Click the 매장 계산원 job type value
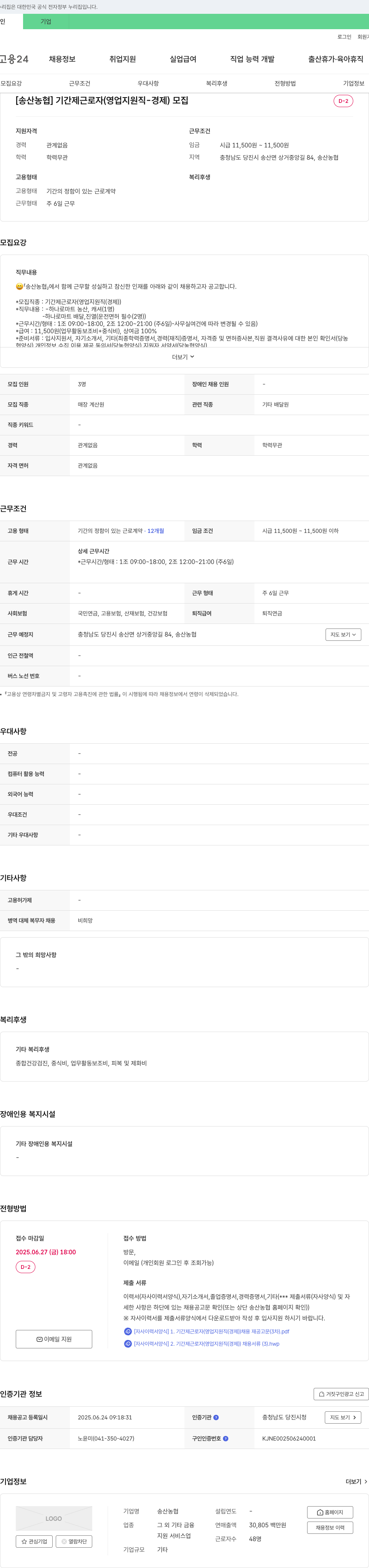The image size is (369, 1568). tap(91, 405)
